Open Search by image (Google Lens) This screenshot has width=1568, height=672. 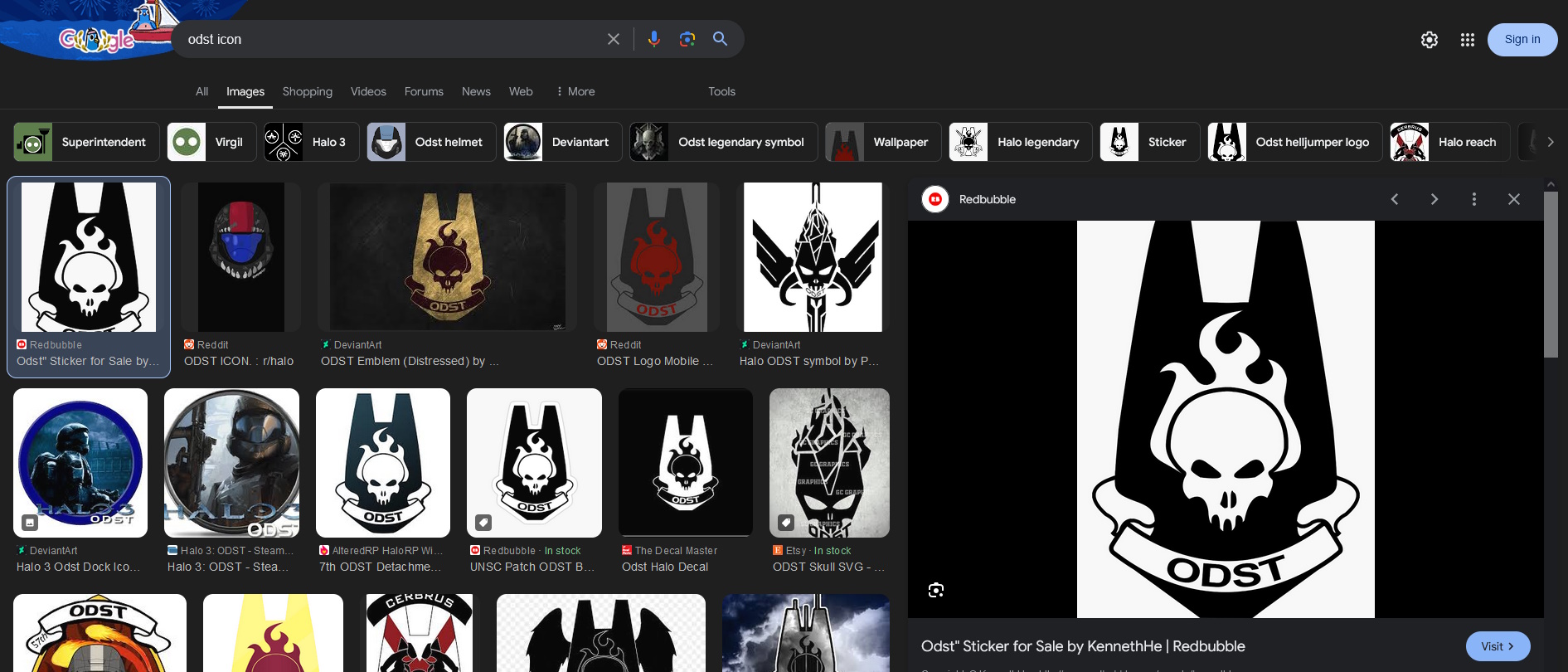[687, 39]
